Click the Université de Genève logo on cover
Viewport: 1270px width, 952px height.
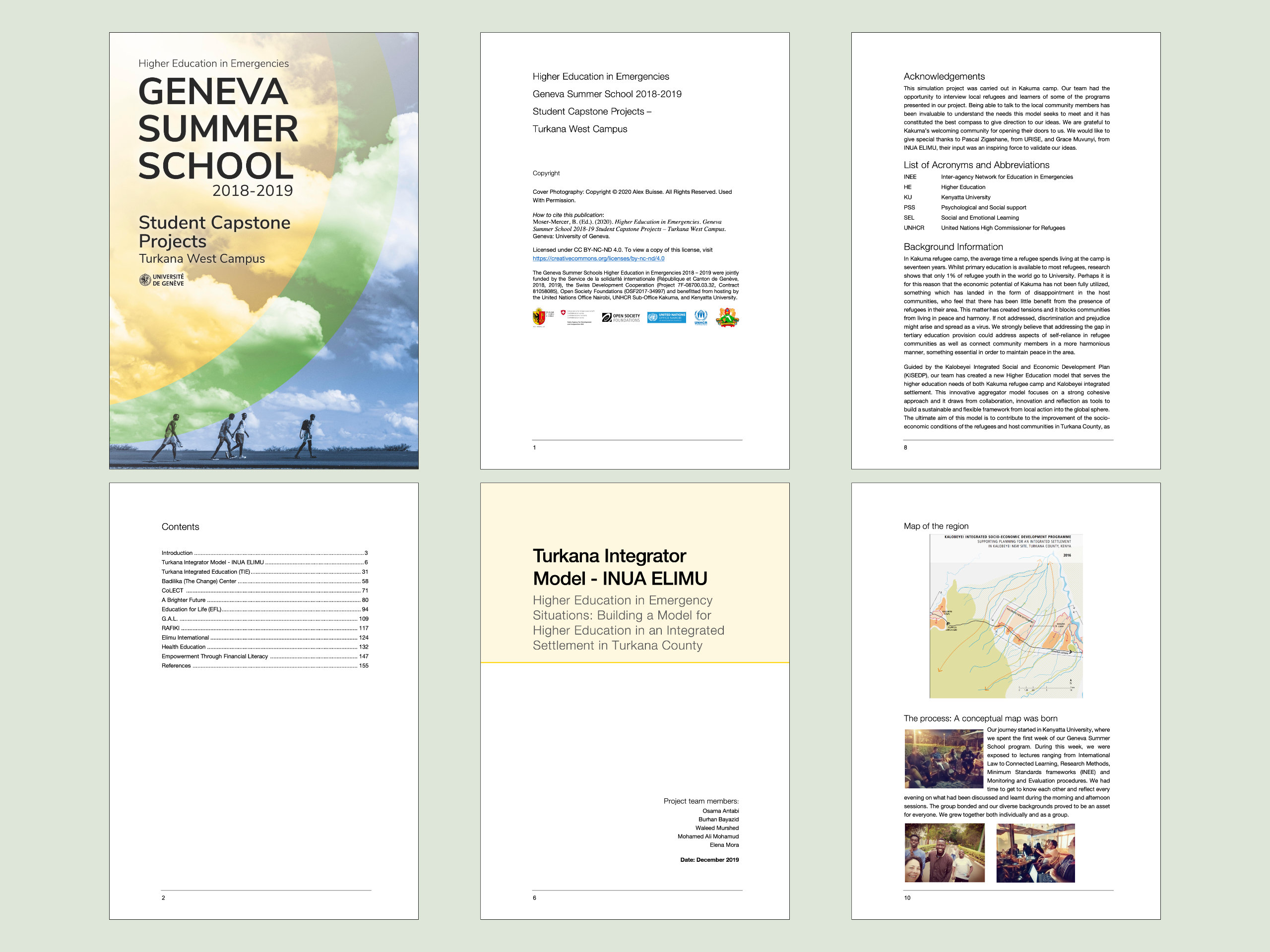(161, 280)
